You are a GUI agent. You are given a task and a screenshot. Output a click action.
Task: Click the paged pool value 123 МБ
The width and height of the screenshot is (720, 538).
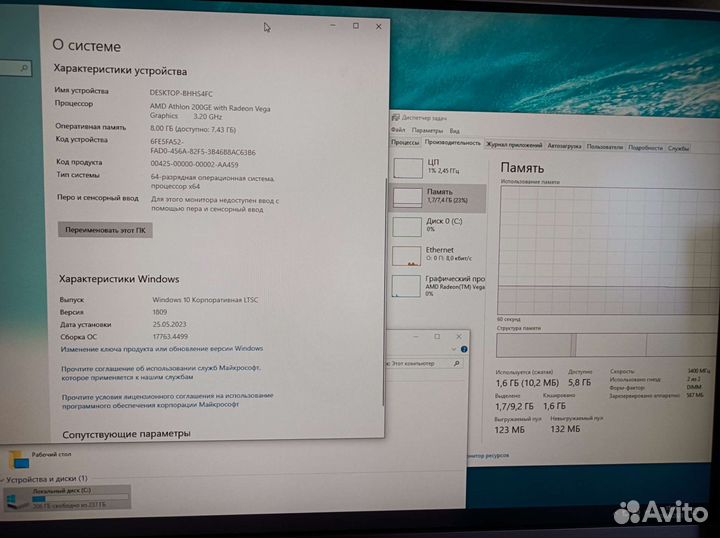tap(509, 430)
